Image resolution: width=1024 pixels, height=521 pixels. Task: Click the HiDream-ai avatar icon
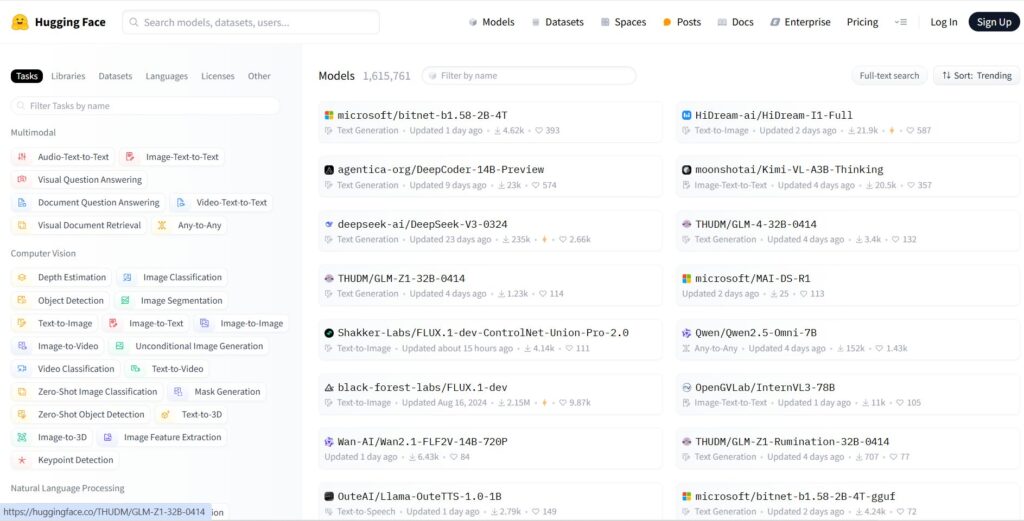686,116
